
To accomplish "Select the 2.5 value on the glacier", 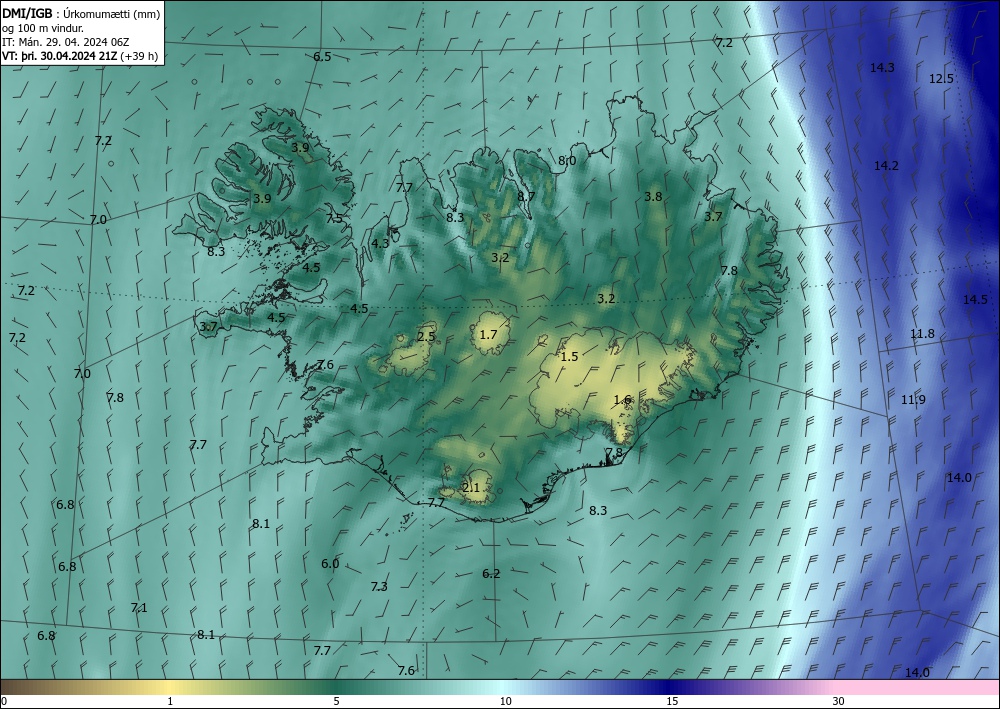I will click(x=426, y=337).
